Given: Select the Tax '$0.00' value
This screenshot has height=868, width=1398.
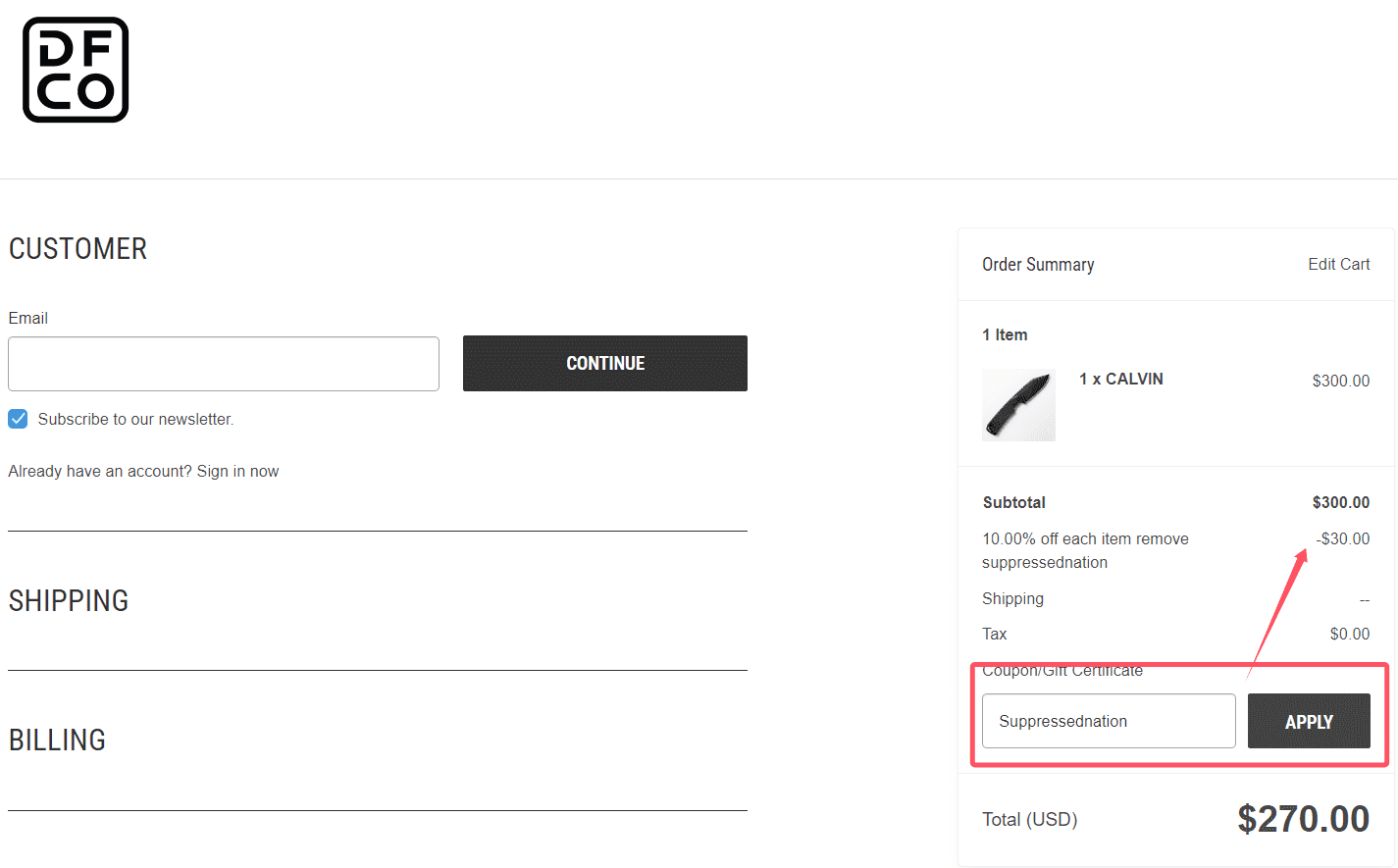Looking at the screenshot, I should (1350, 634).
